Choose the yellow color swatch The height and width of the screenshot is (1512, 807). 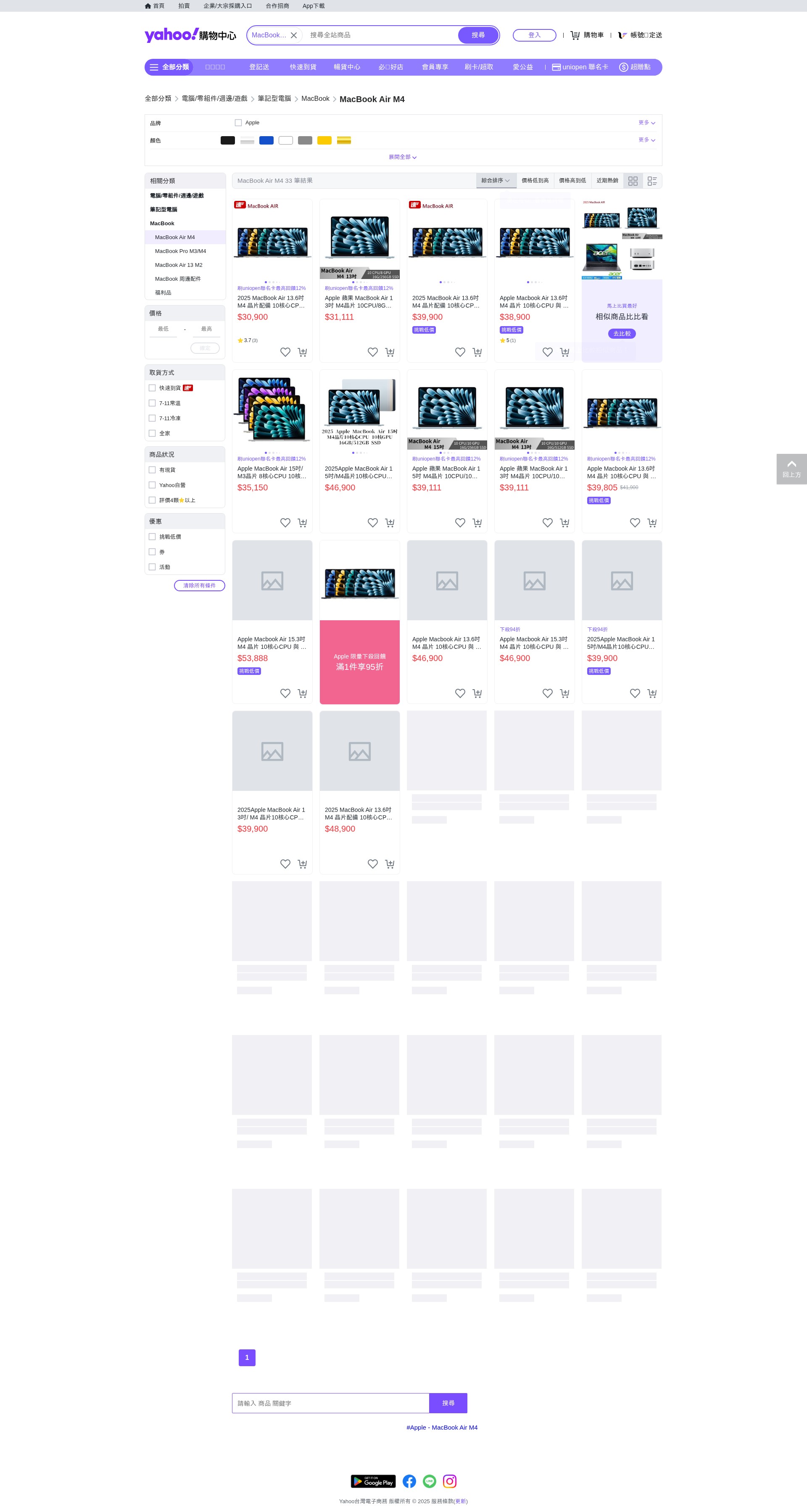pyautogui.click(x=324, y=140)
